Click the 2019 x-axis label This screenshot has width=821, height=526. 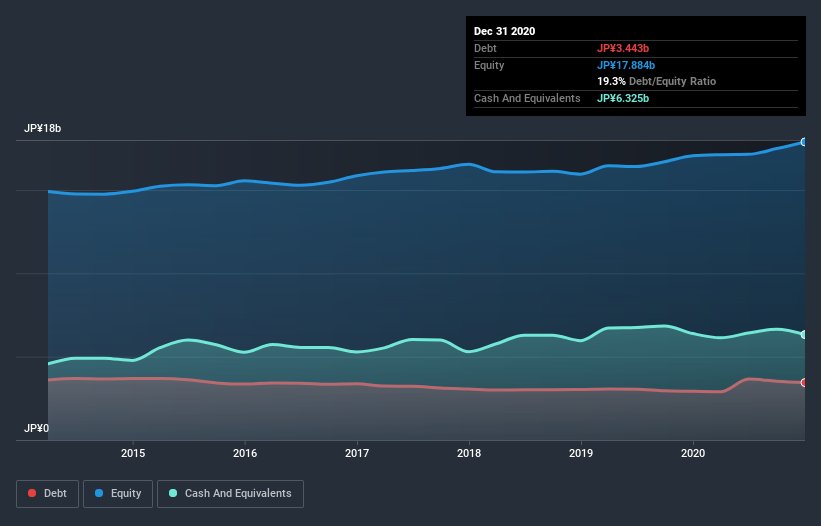click(581, 453)
